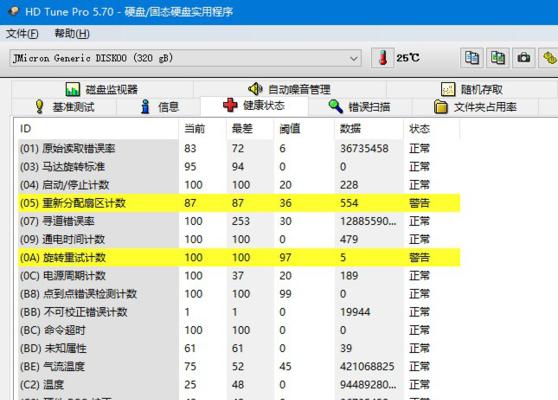
Task: Select the (01) 原始读取错误率 row
Action: [x=239, y=148]
